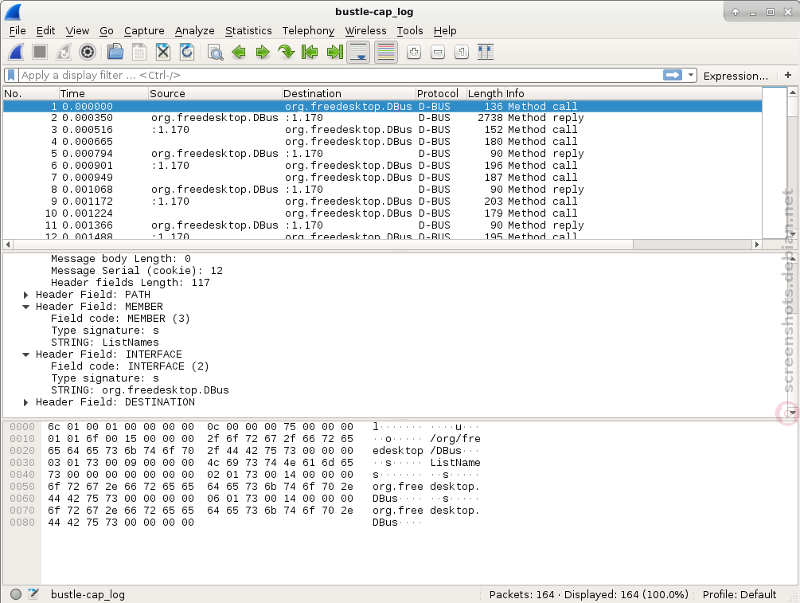Sort packets by the No. column
The height and width of the screenshot is (603, 800).
[x=31, y=93]
